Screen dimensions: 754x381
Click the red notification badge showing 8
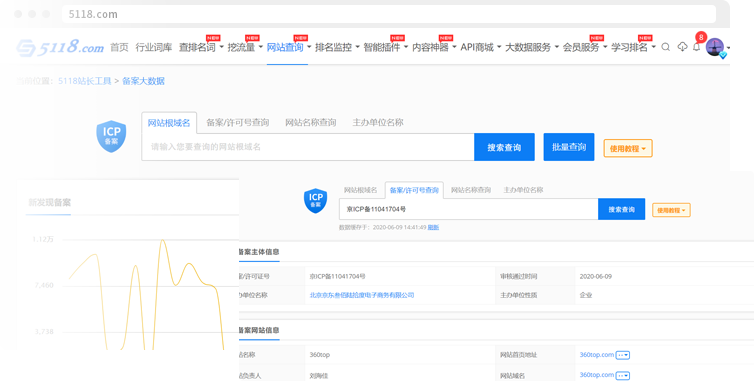pos(701,37)
